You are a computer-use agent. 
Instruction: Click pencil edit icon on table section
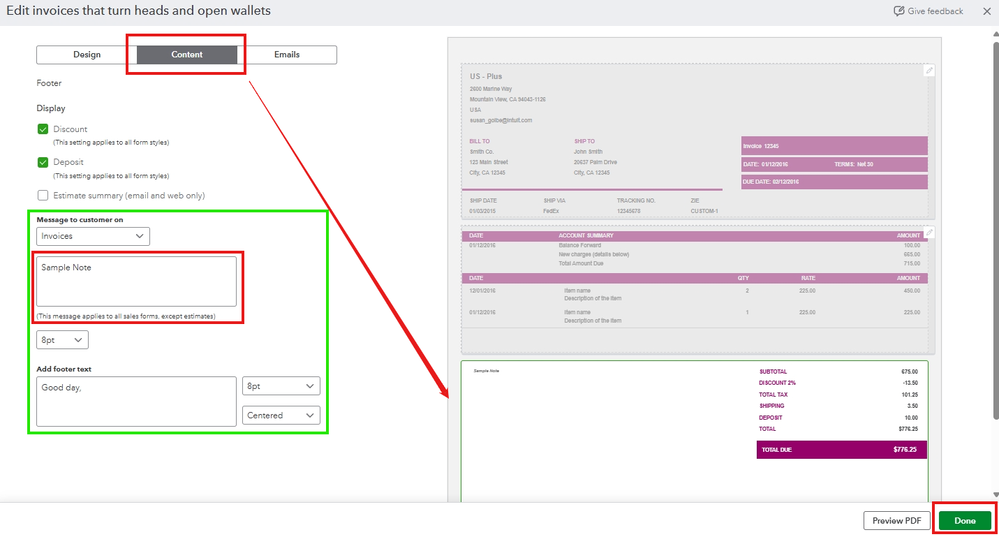click(x=930, y=232)
